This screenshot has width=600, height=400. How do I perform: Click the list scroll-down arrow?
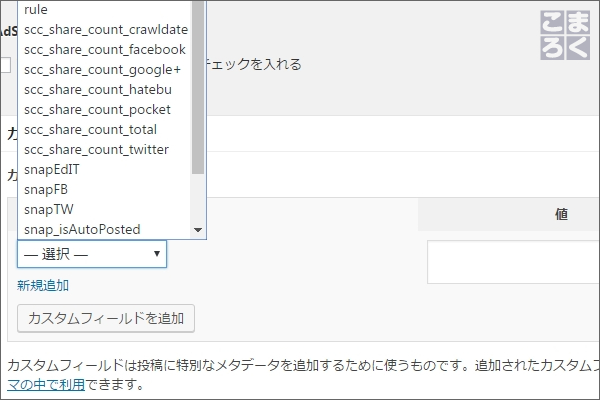click(198, 230)
